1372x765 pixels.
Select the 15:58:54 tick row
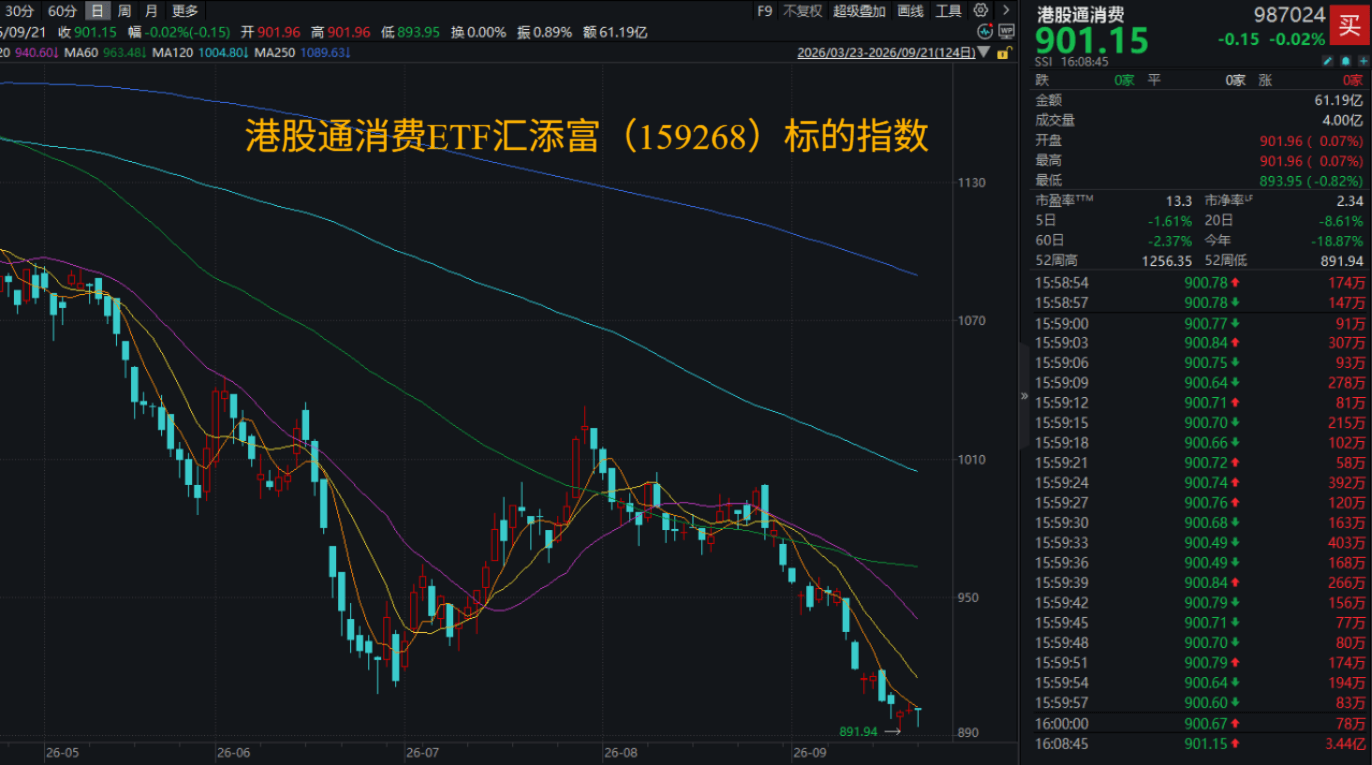click(1199, 283)
